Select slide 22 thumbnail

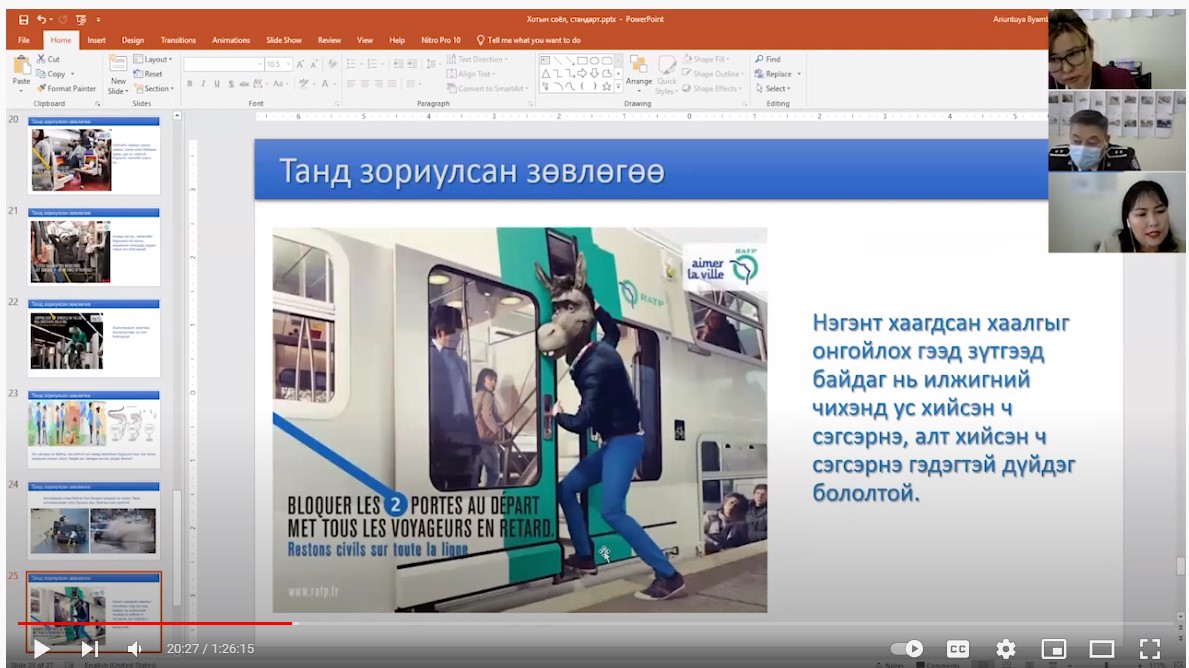93,338
